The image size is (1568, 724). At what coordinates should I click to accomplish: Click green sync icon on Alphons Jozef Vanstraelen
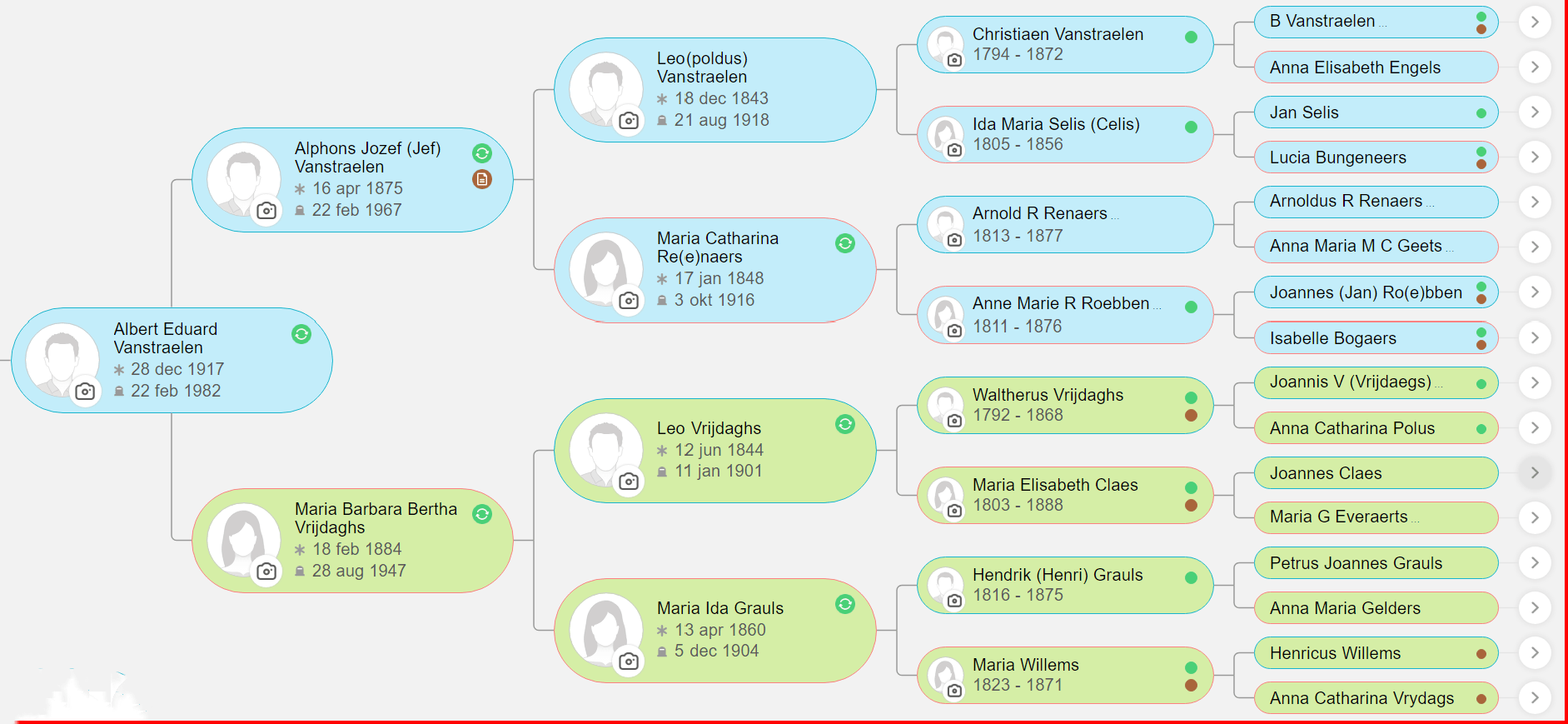(482, 153)
